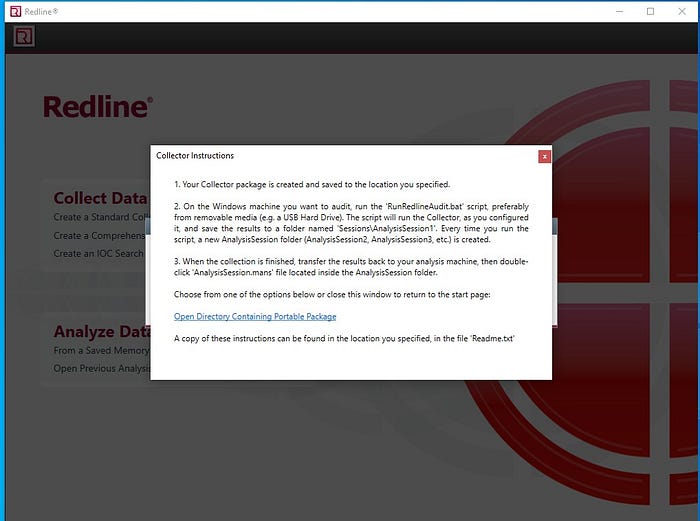Click the Readme.txt instructions note
The width and height of the screenshot is (700, 521).
[344, 338]
